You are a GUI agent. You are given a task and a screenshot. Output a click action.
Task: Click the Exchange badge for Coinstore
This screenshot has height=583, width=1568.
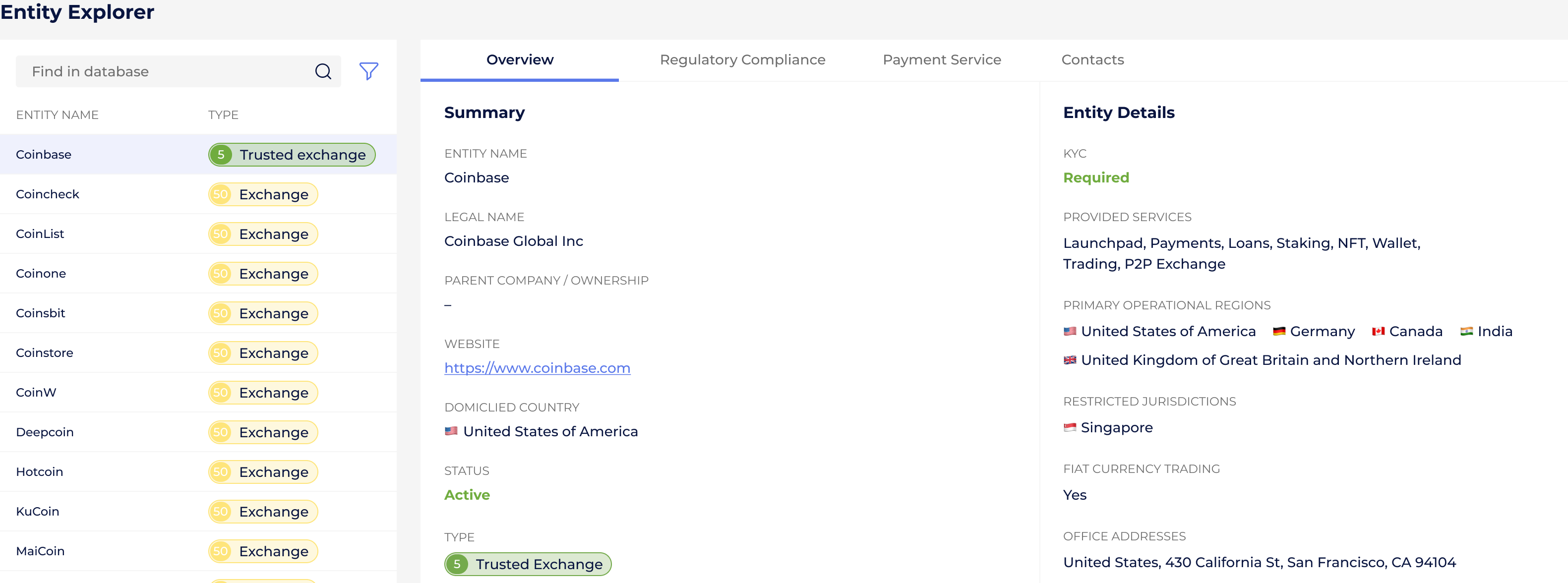pos(263,353)
